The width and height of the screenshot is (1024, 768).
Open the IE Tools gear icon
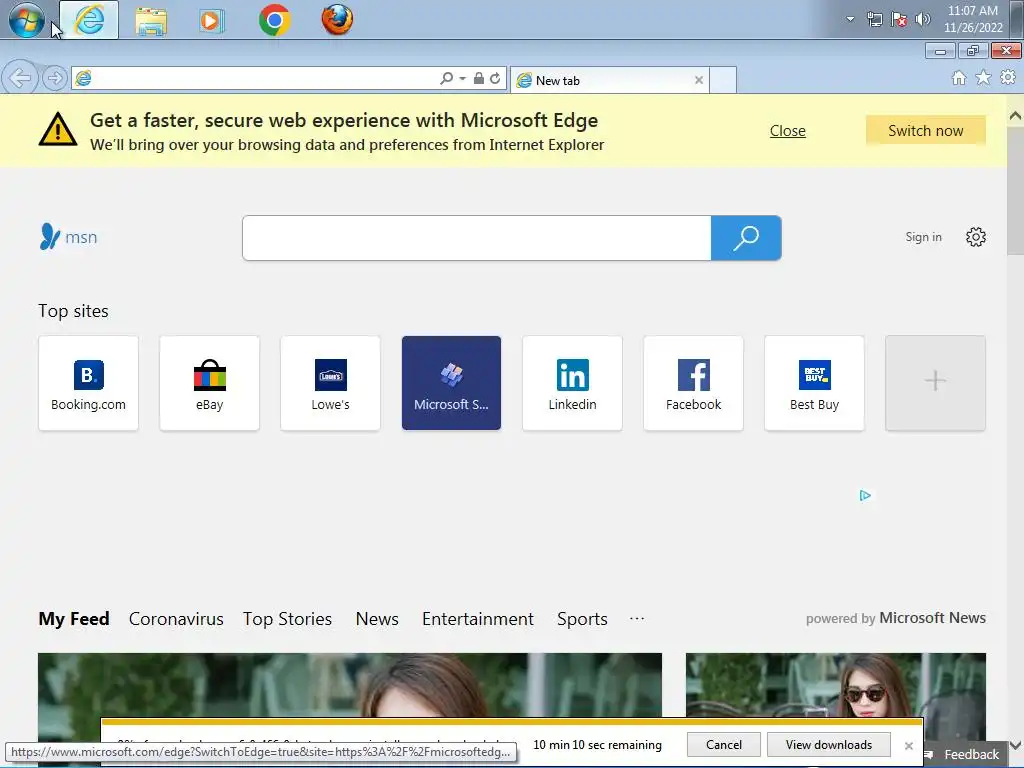(x=1008, y=78)
